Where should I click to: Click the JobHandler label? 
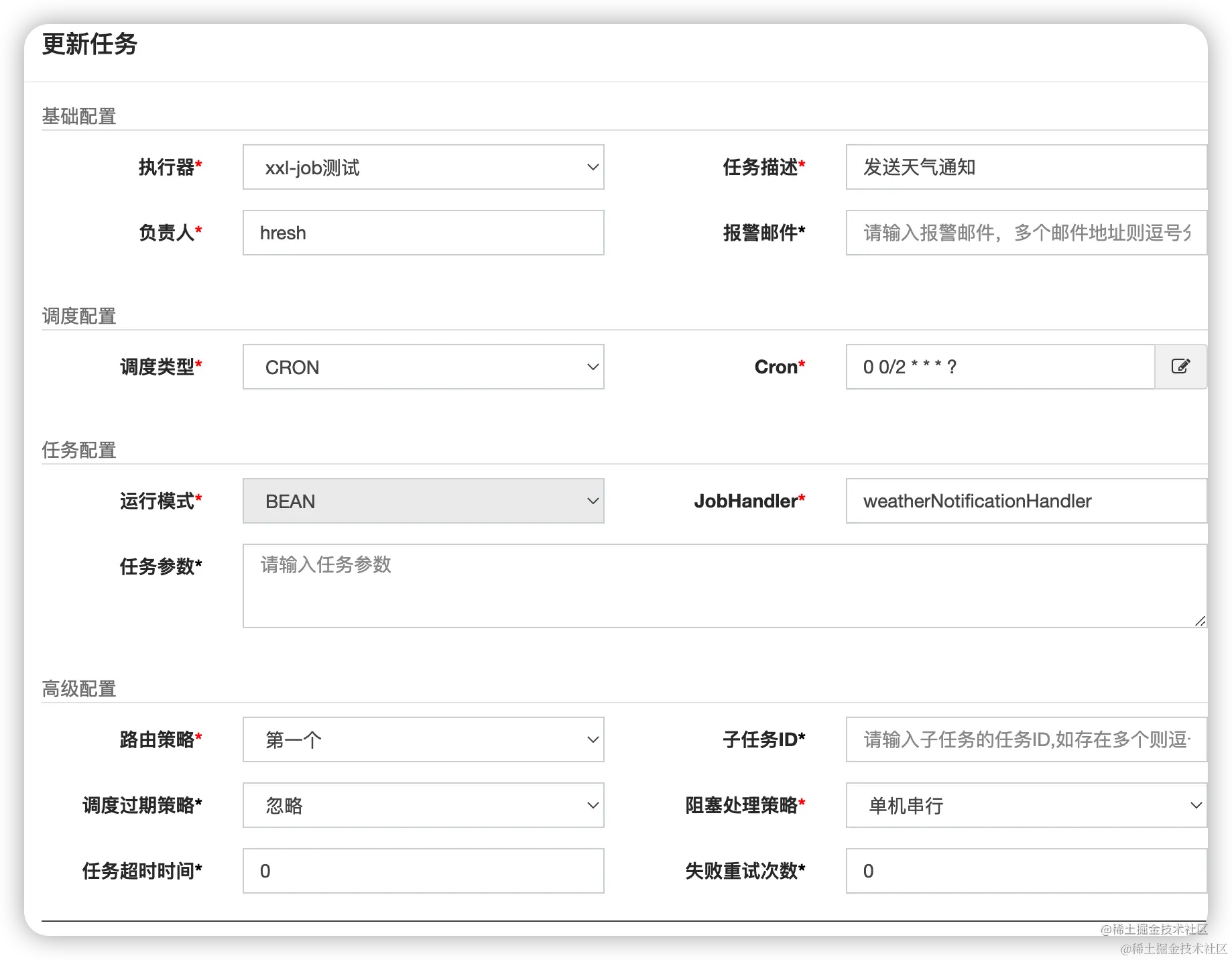click(x=749, y=501)
